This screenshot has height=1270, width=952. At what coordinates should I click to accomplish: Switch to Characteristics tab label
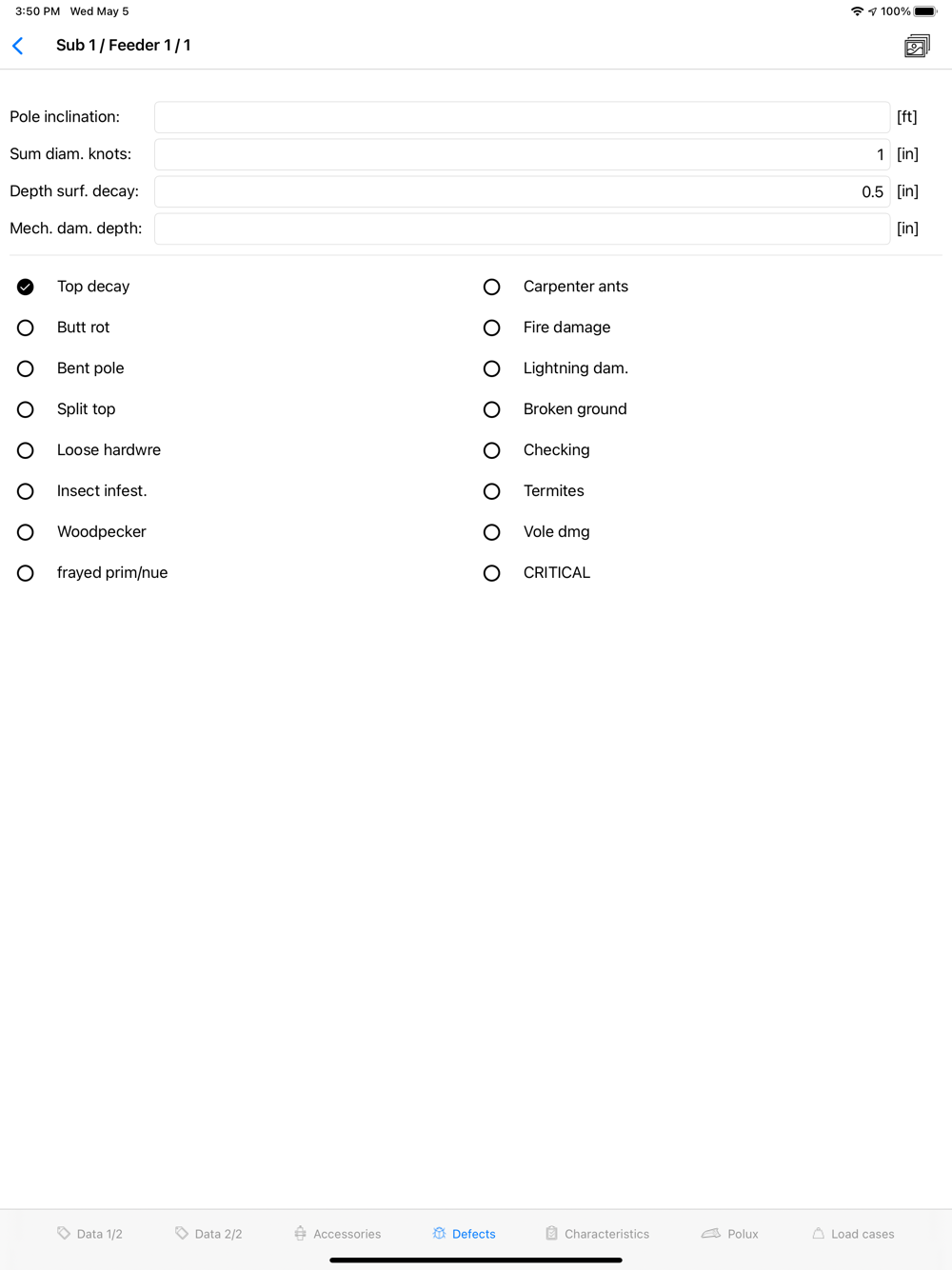[x=606, y=1234]
